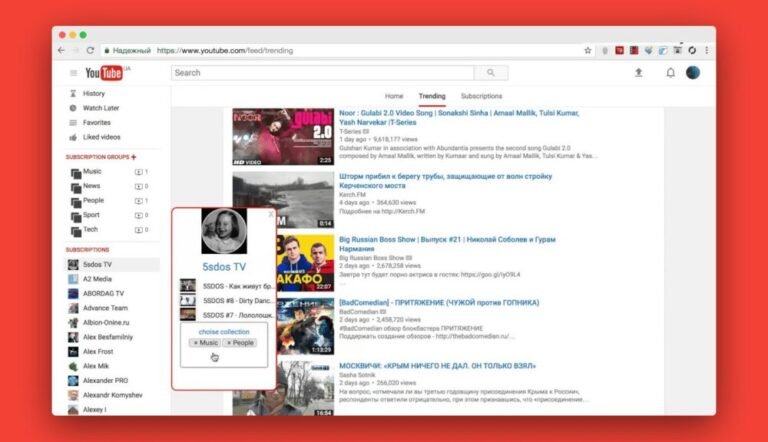Click the browser address bar URL
Image resolution: width=768 pixels, height=442 pixels.
(225, 50)
